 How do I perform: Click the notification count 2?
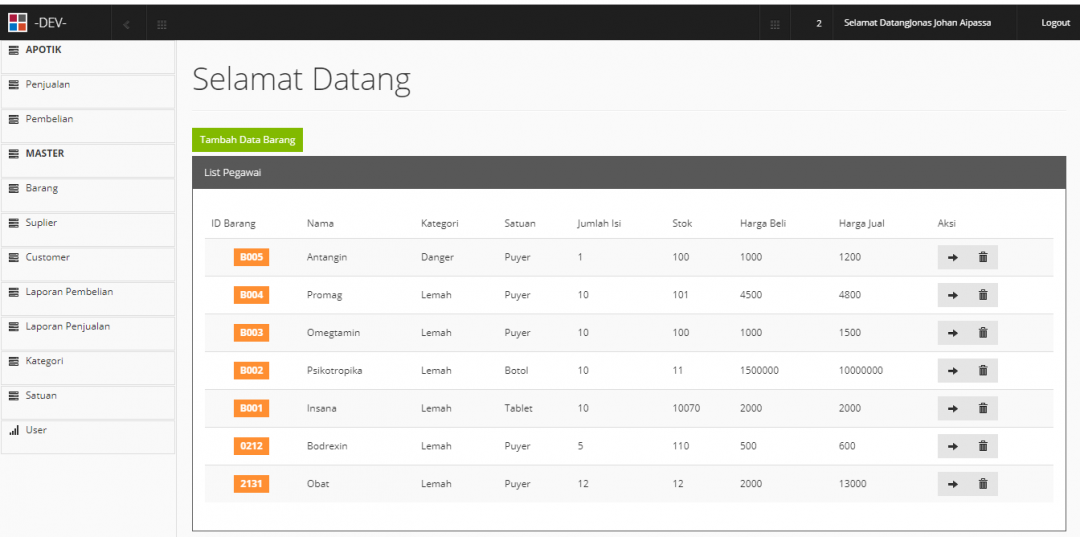click(x=819, y=24)
